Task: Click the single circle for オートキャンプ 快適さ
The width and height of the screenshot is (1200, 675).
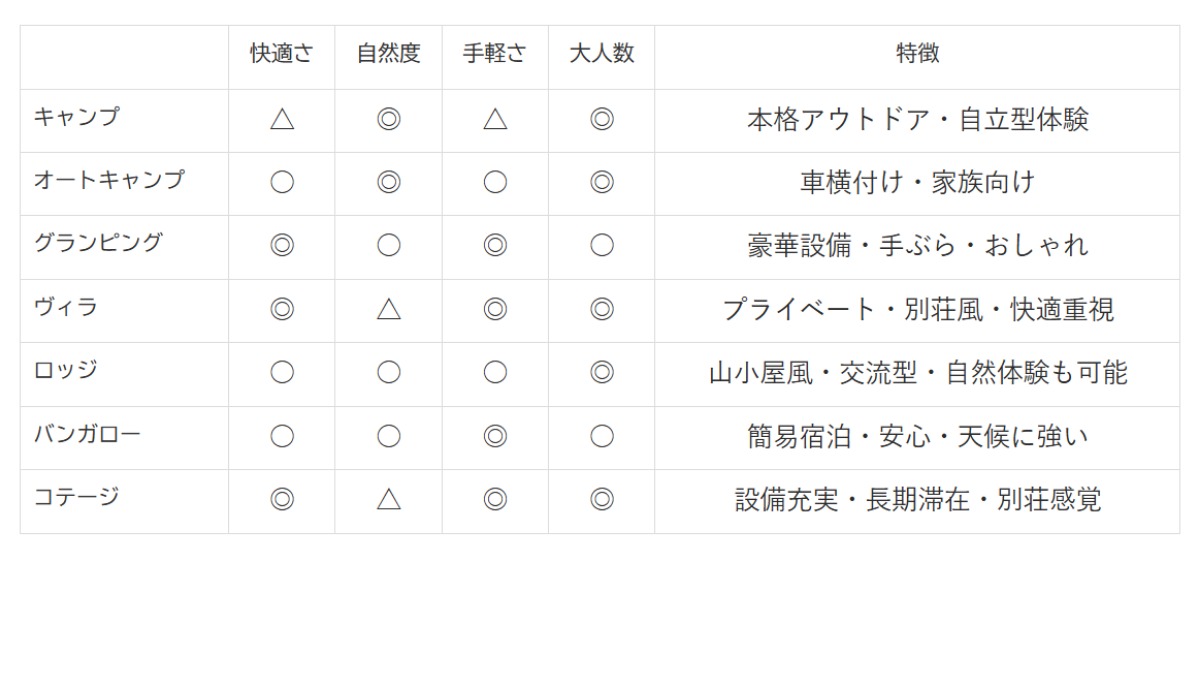Action: (x=282, y=183)
